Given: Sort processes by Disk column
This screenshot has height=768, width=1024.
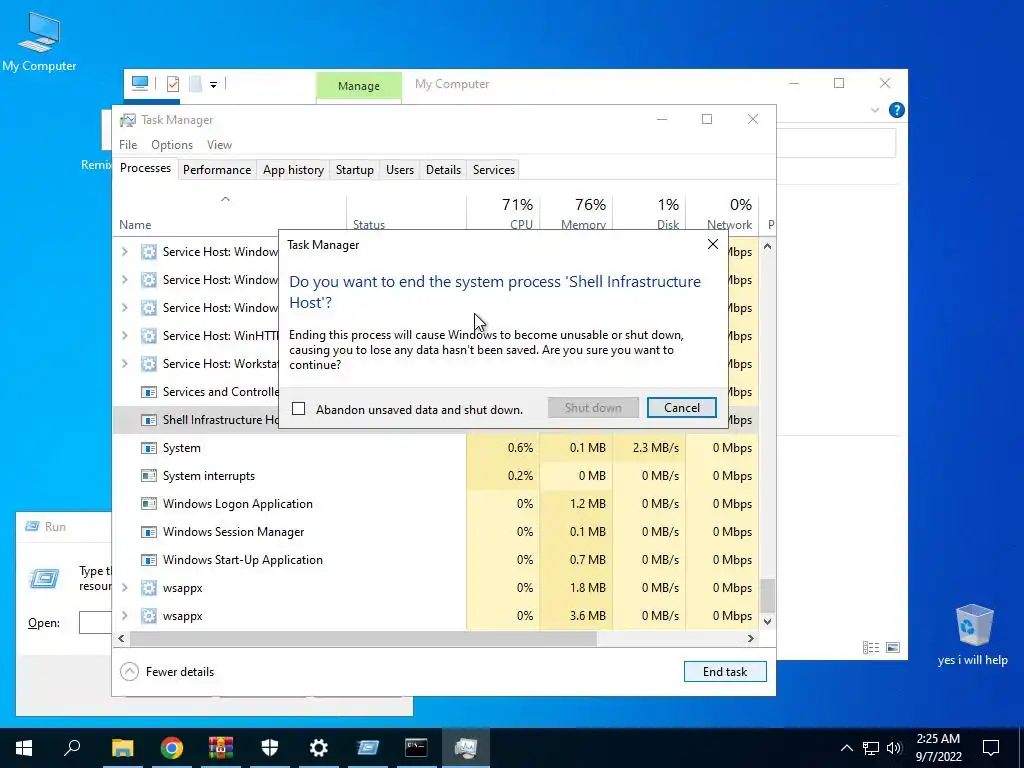Looking at the screenshot, I should [x=649, y=214].
